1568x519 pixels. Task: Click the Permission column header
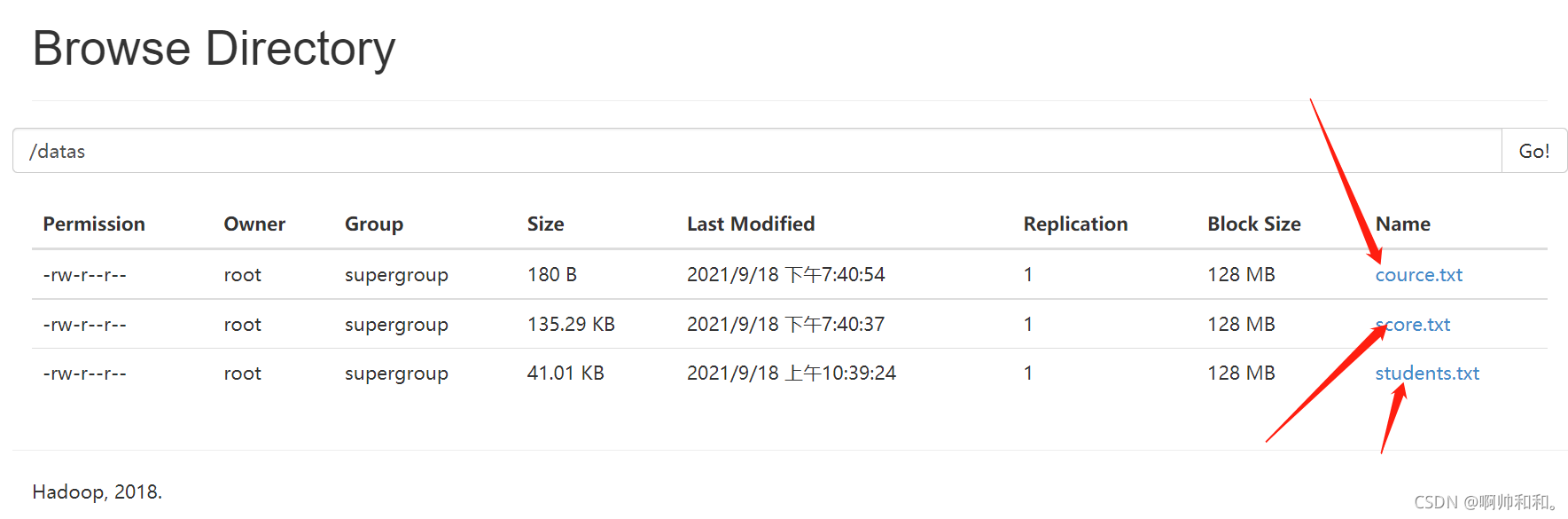click(94, 224)
